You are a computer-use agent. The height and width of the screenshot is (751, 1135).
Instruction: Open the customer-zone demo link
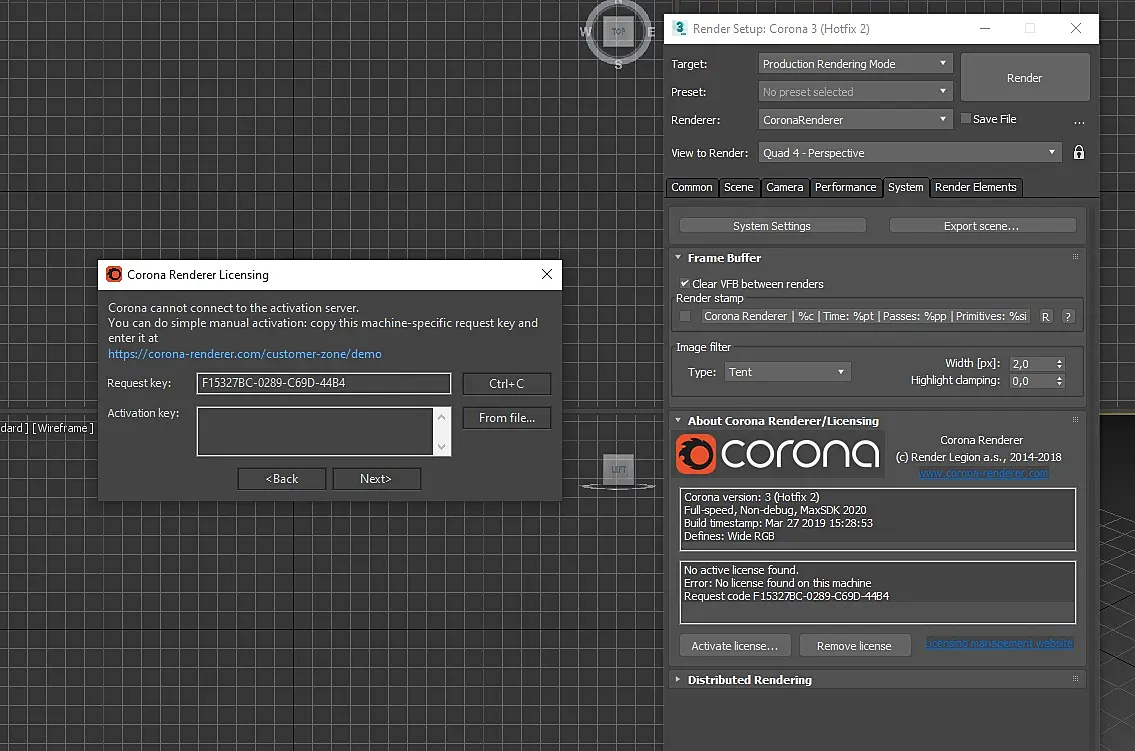pyautogui.click(x=245, y=354)
